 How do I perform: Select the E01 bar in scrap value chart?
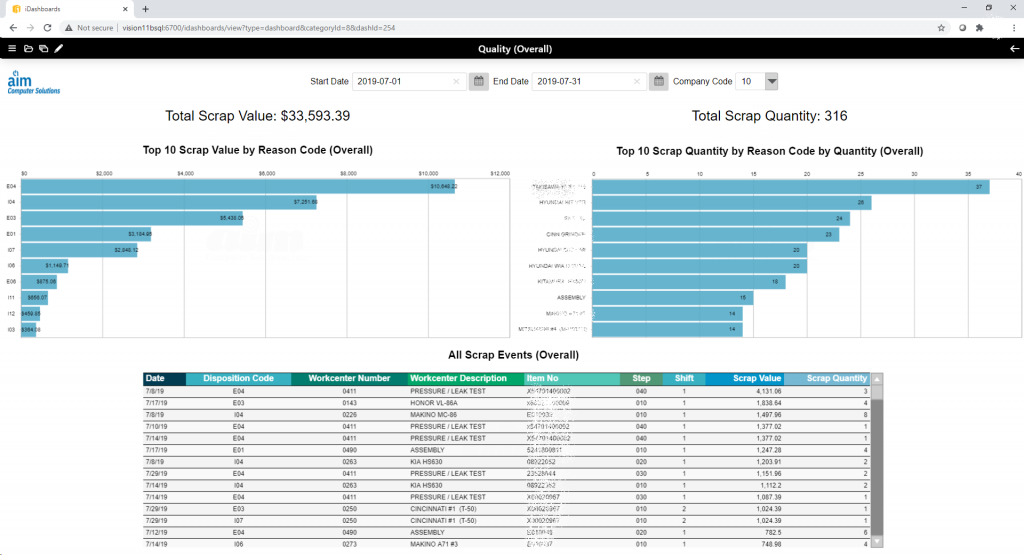tap(86, 234)
